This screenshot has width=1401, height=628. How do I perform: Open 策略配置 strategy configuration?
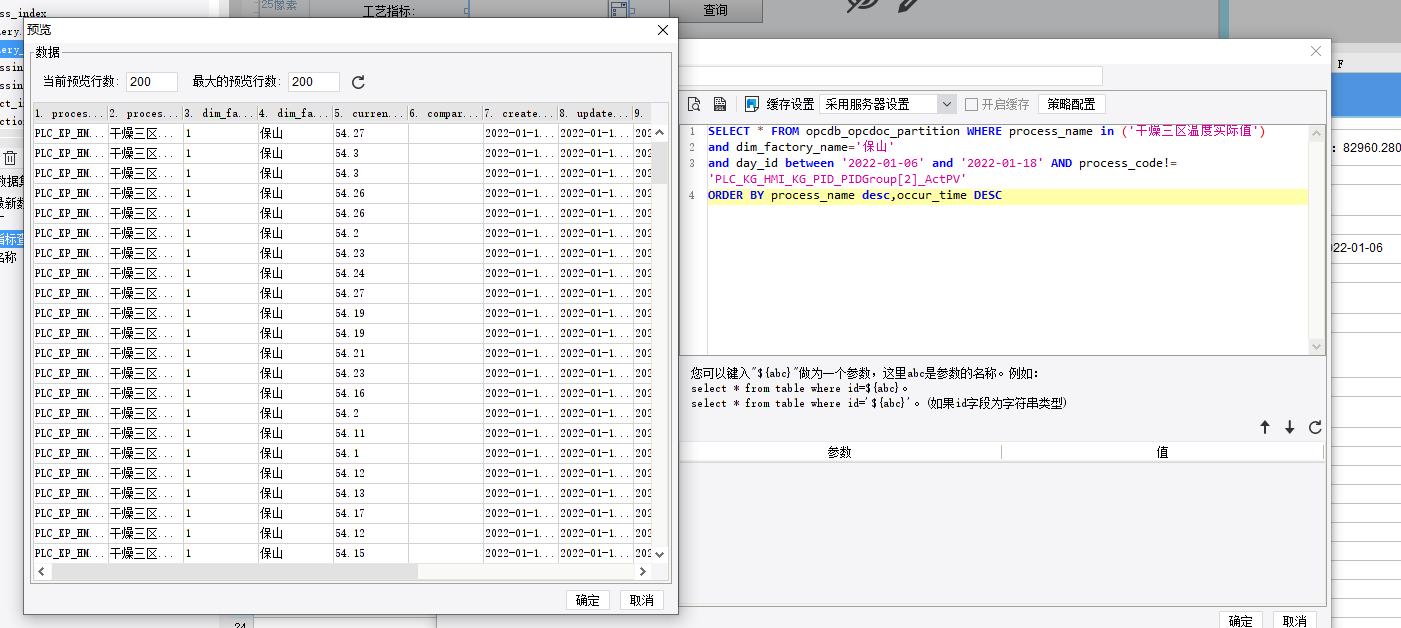click(1071, 104)
